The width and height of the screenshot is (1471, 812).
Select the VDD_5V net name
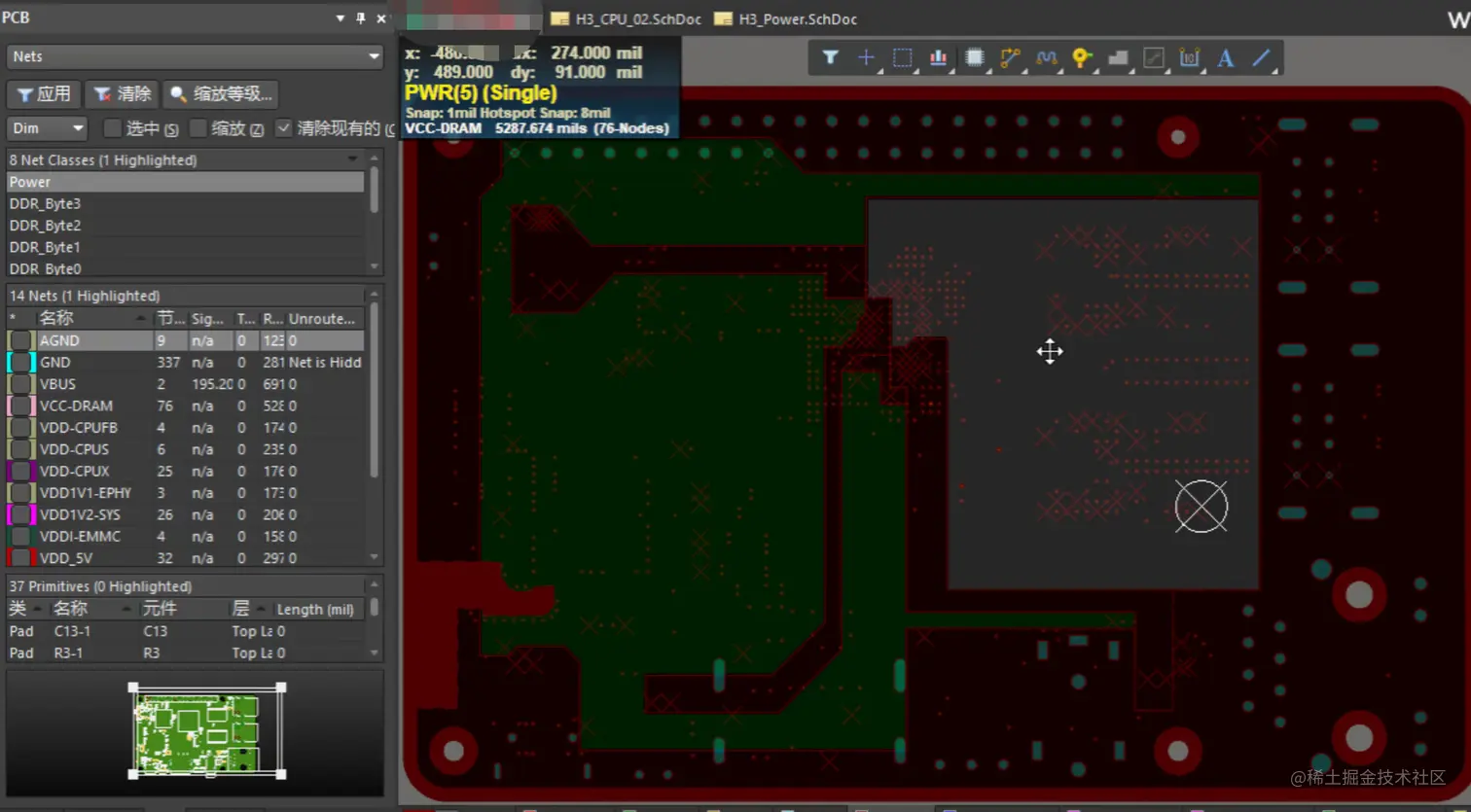(x=65, y=558)
